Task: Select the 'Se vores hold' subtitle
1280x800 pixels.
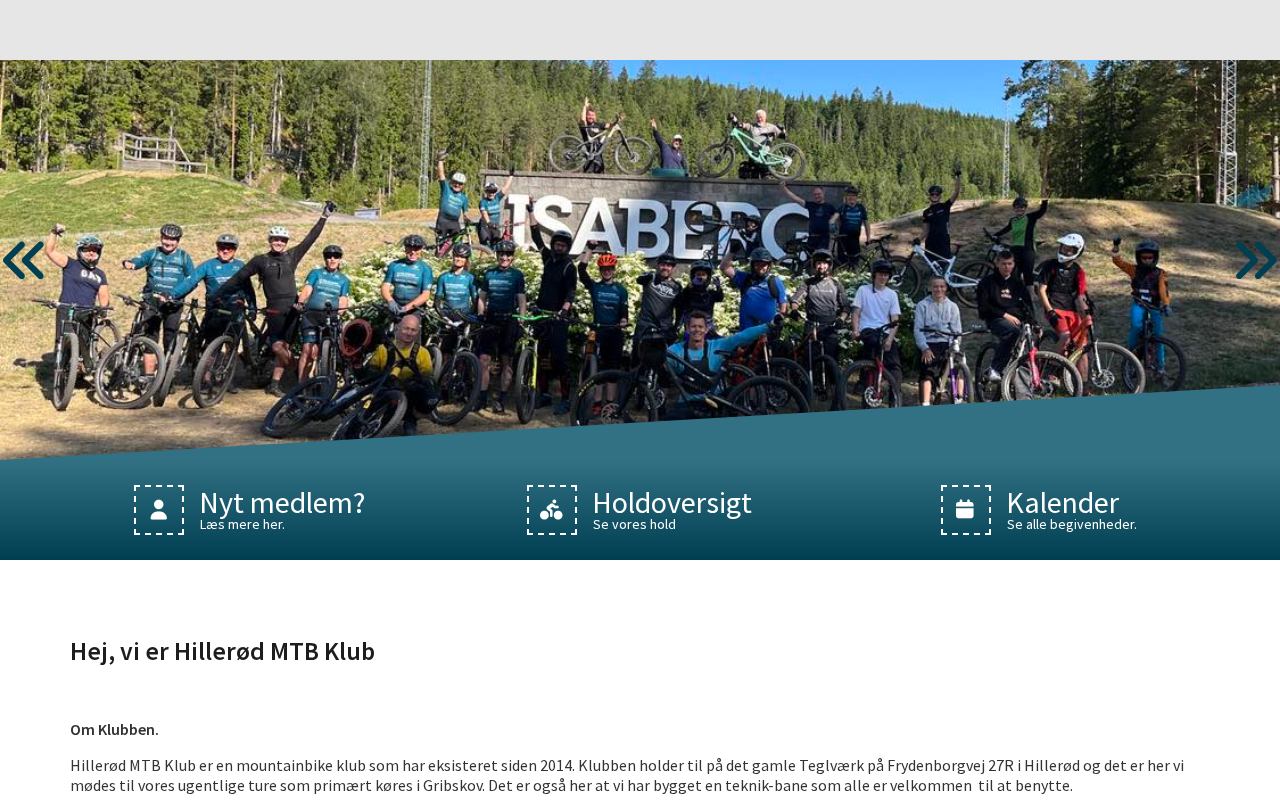Action: click(x=634, y=525)
